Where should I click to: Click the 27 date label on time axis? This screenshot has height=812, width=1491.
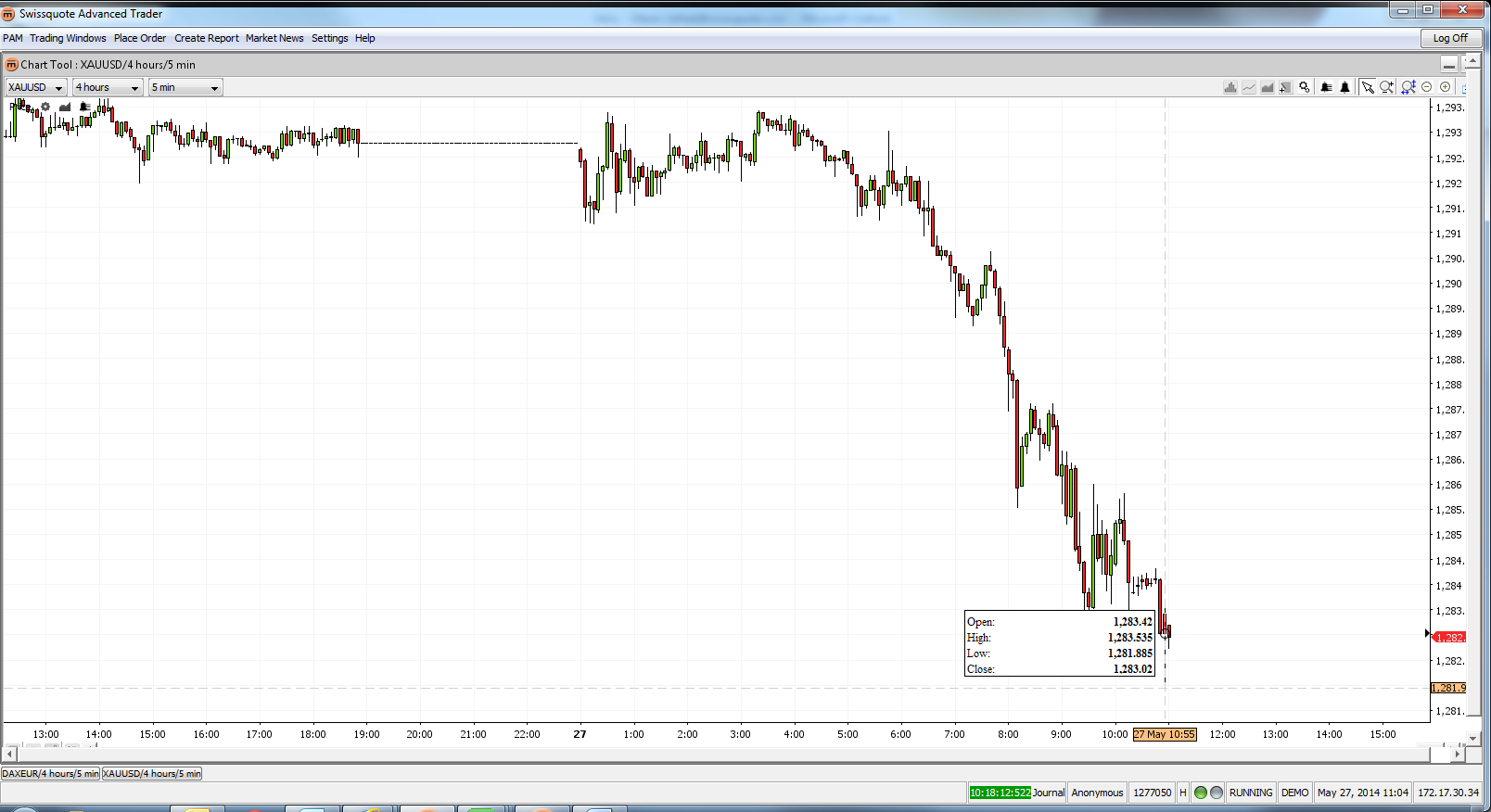tap(580, 734)
